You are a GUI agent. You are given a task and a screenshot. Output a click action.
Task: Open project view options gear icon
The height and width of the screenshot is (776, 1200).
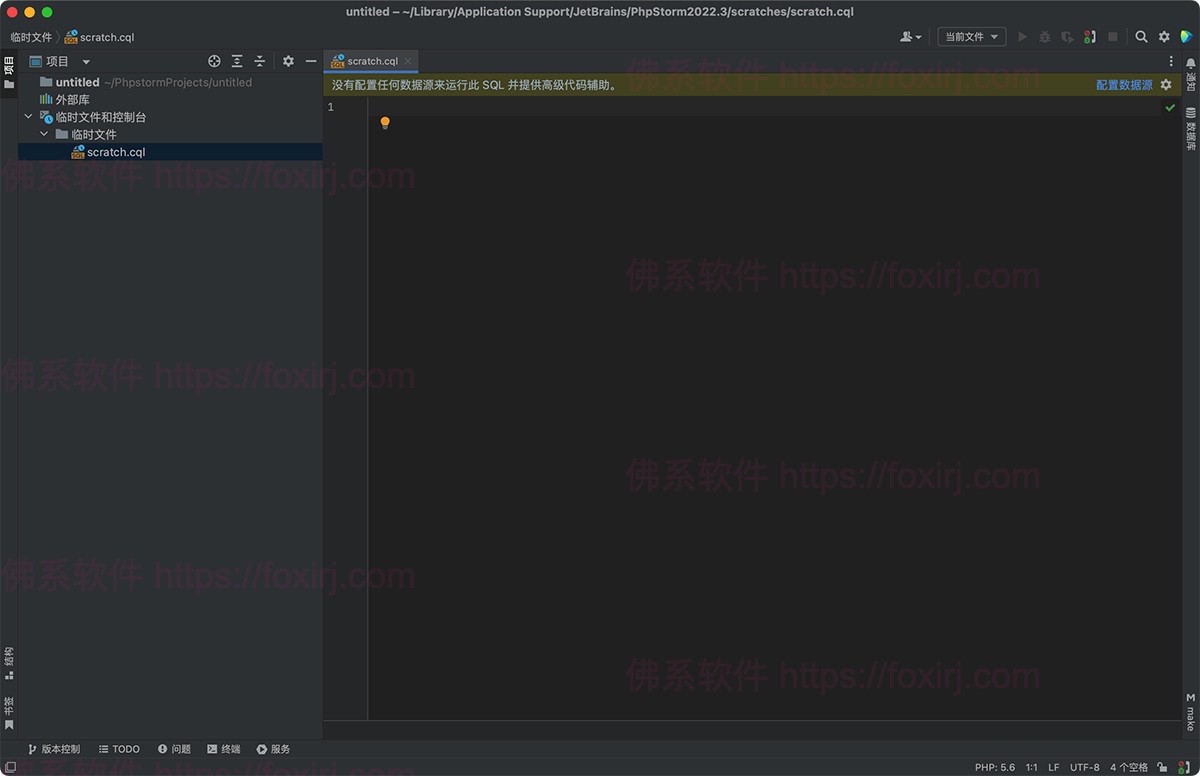(x=288, y=61)
